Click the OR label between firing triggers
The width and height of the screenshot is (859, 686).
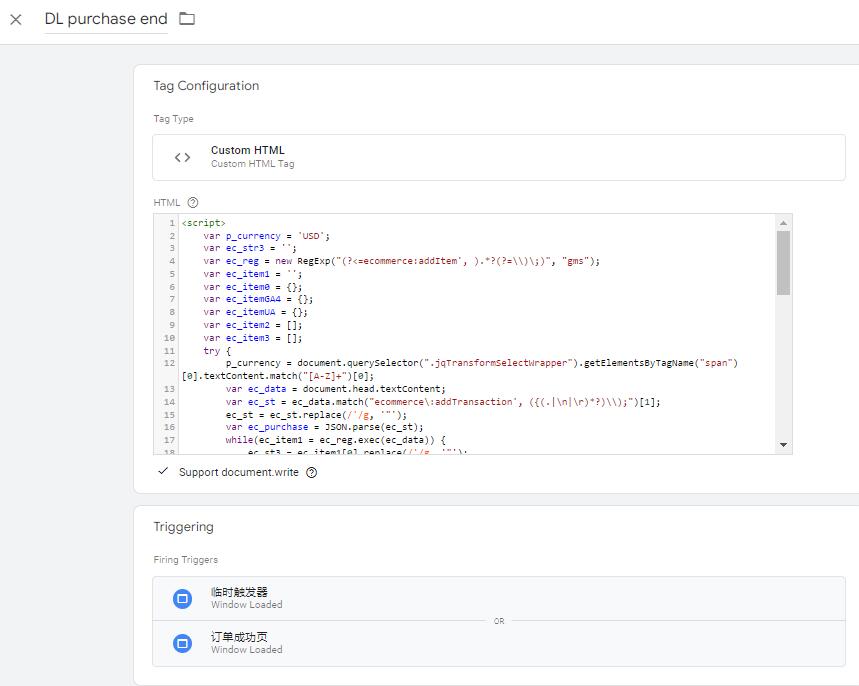[x=497, y=621]
